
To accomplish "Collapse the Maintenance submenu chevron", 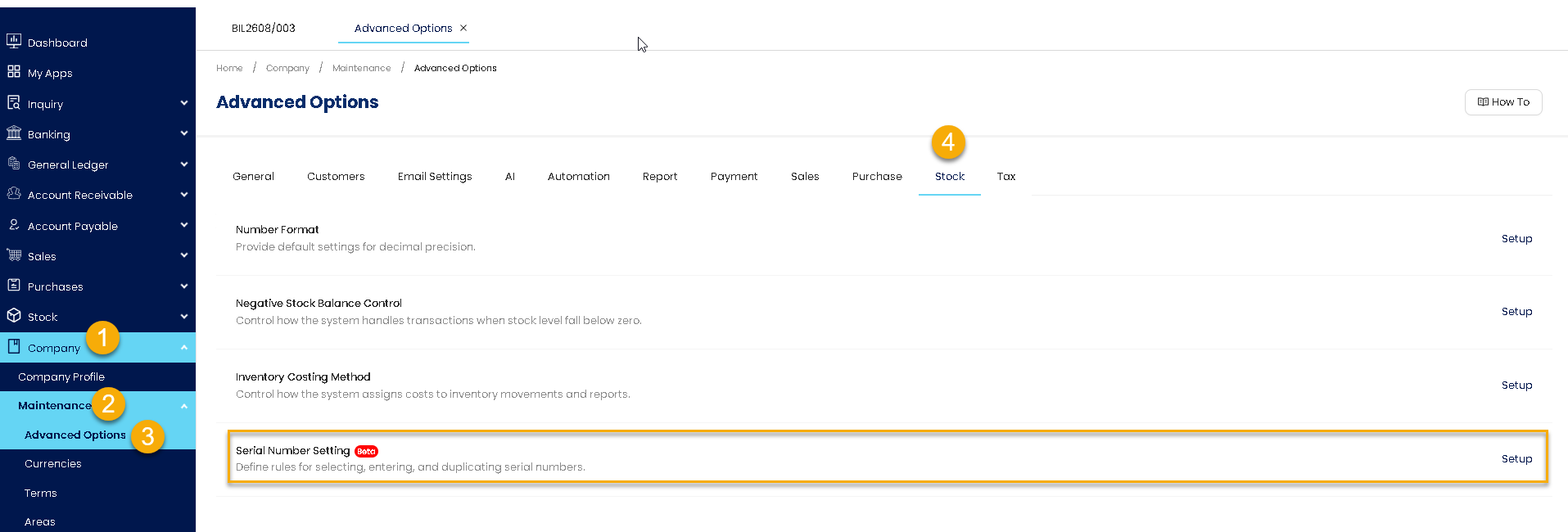I will coord(184,406).
